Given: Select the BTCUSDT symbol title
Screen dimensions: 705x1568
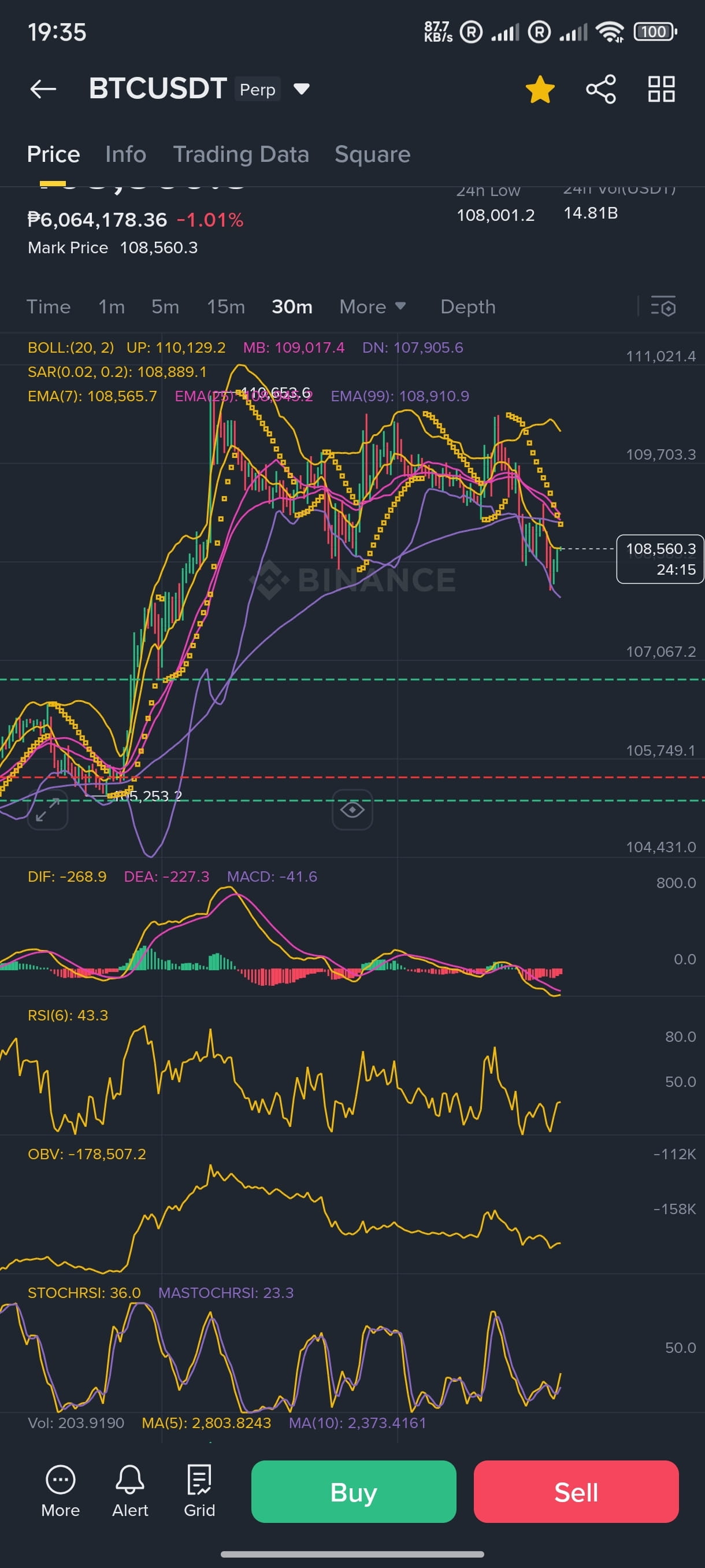Looking at the screenshot, I should click(158, 88).
